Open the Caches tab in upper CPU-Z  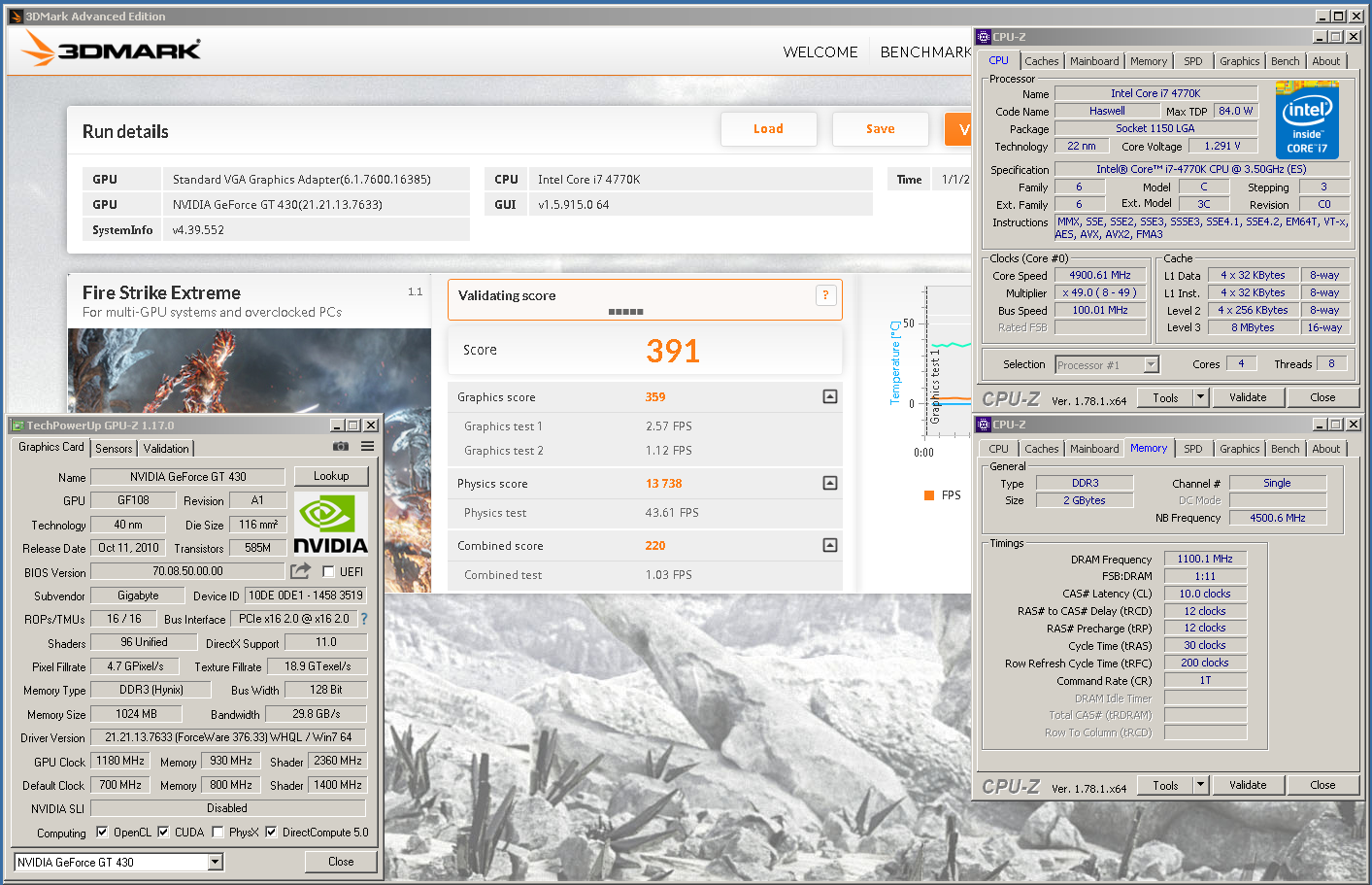1042,61
